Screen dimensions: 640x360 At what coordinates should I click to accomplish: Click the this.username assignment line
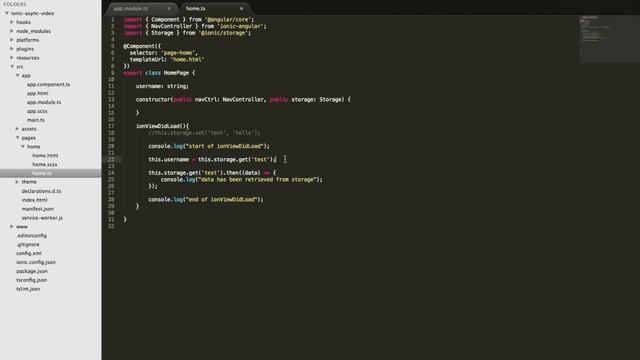pyautogui.click(x=212, y=160)
